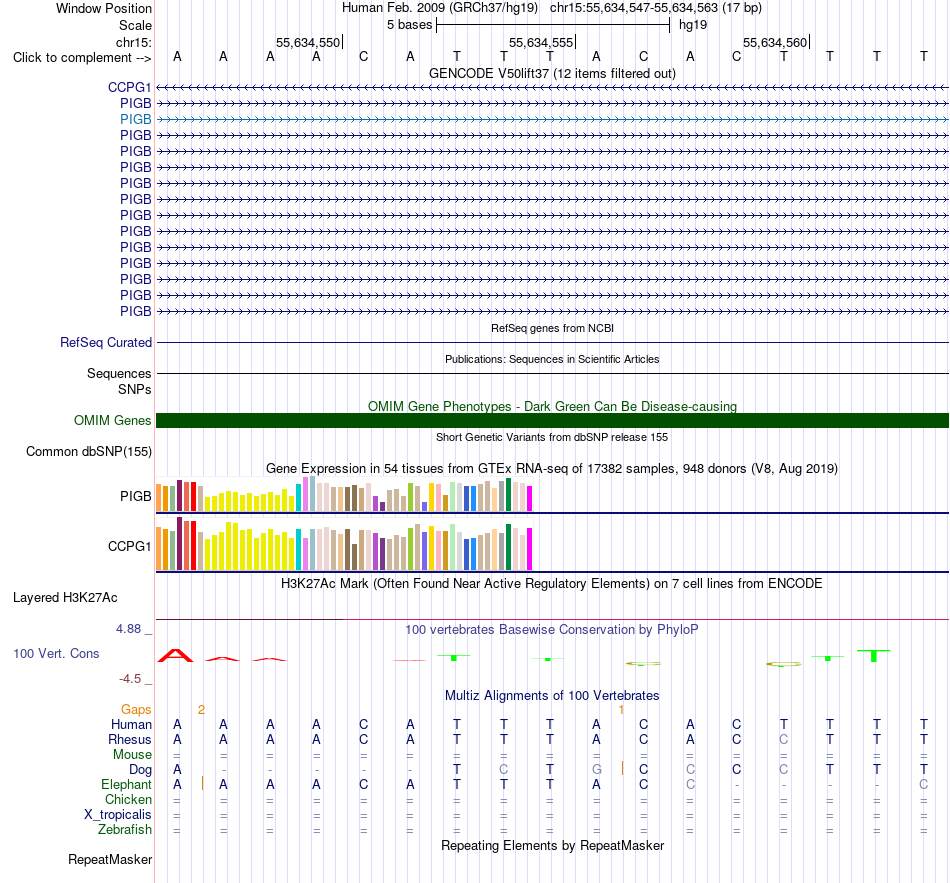Screen dimensions: 950x883
Task: Click the 4.88 PhyloP upper scale value
Action: pyautogui.click(x=128, y=629)
